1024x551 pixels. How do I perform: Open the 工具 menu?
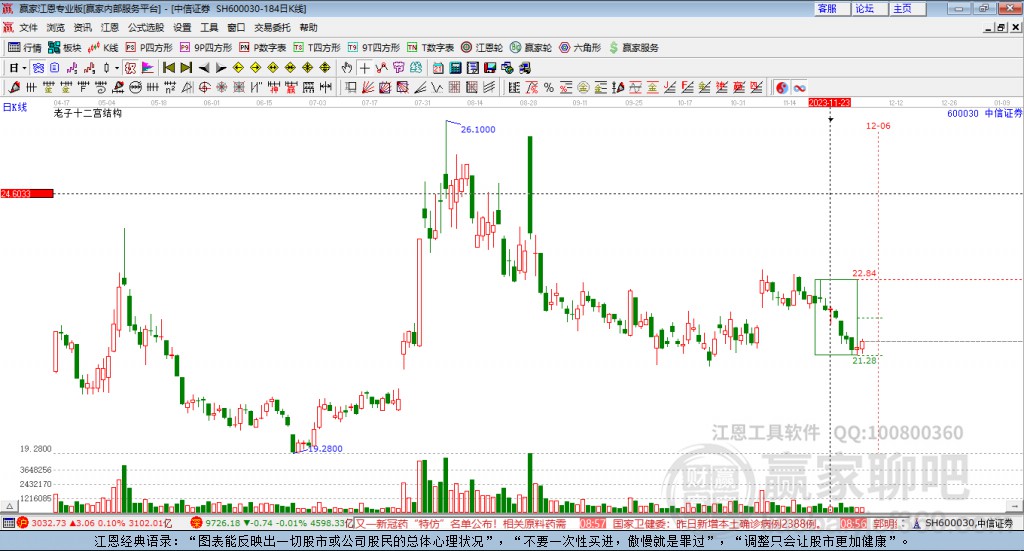pyautogui.click(x=209, y=27)
